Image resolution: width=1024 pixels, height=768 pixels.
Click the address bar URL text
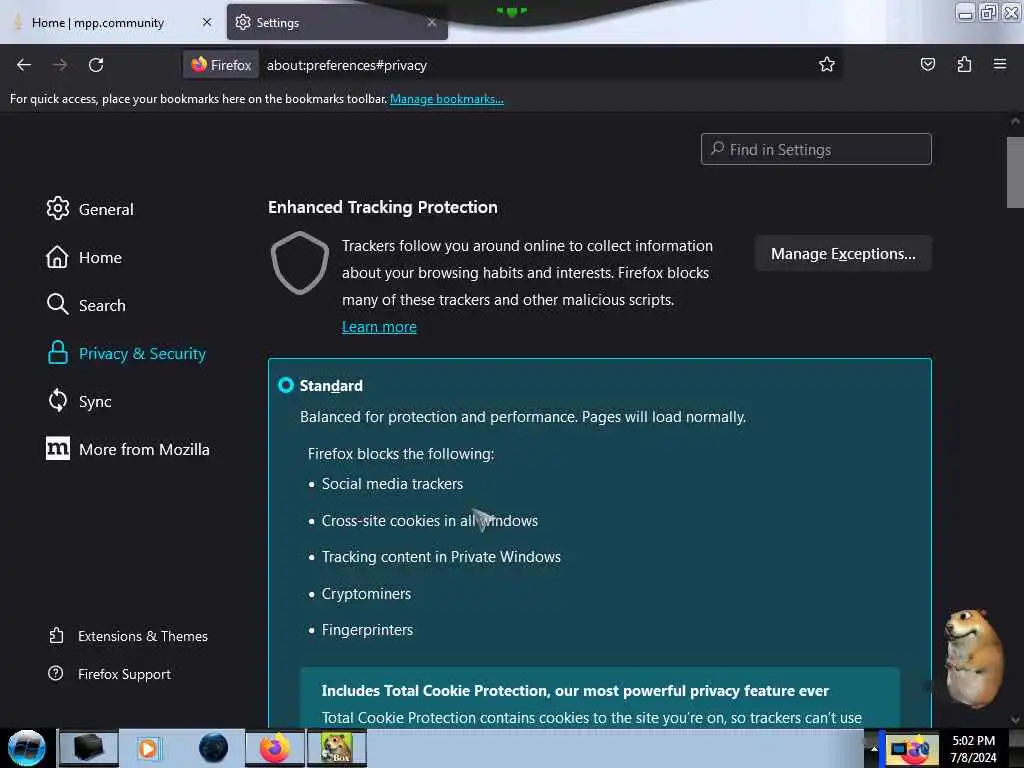tap(347, 65)
